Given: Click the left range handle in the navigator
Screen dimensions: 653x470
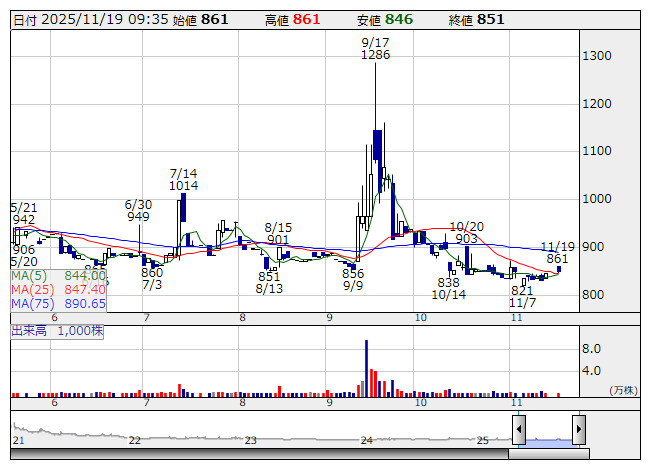Looking at the screenshot, I should pyautogui.click(x=519, y=430).
